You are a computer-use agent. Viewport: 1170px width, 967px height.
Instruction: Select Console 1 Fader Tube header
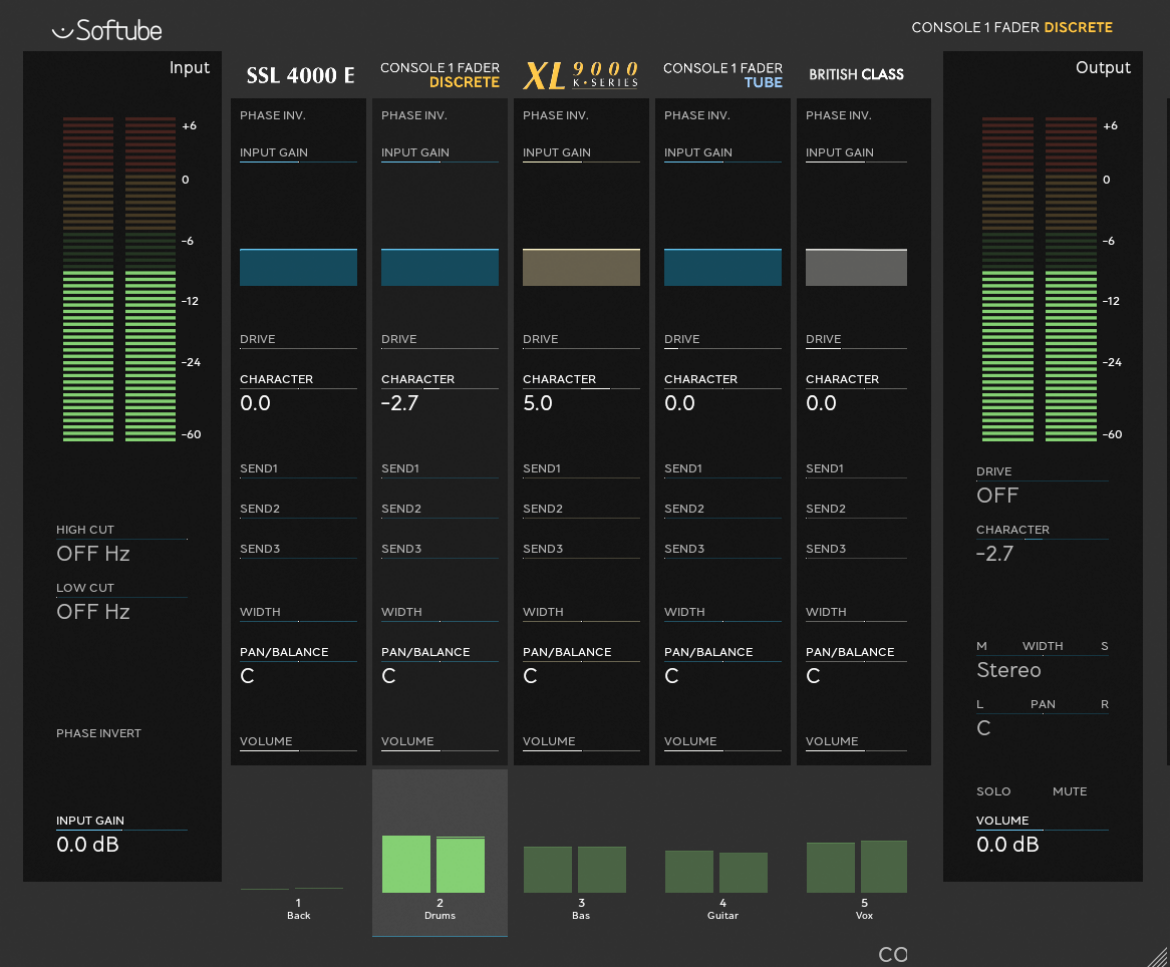[722, 75]
